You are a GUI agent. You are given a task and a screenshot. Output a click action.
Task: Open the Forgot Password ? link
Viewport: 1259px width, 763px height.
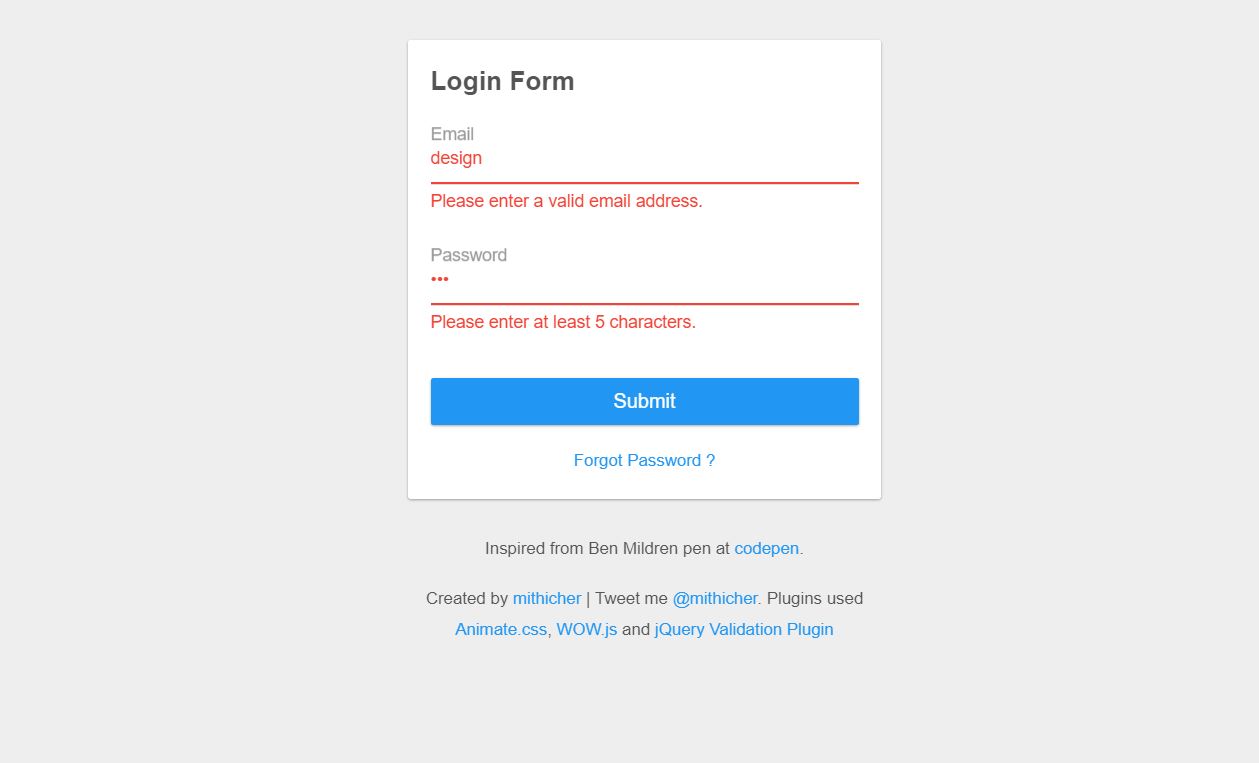coord(644,460)
